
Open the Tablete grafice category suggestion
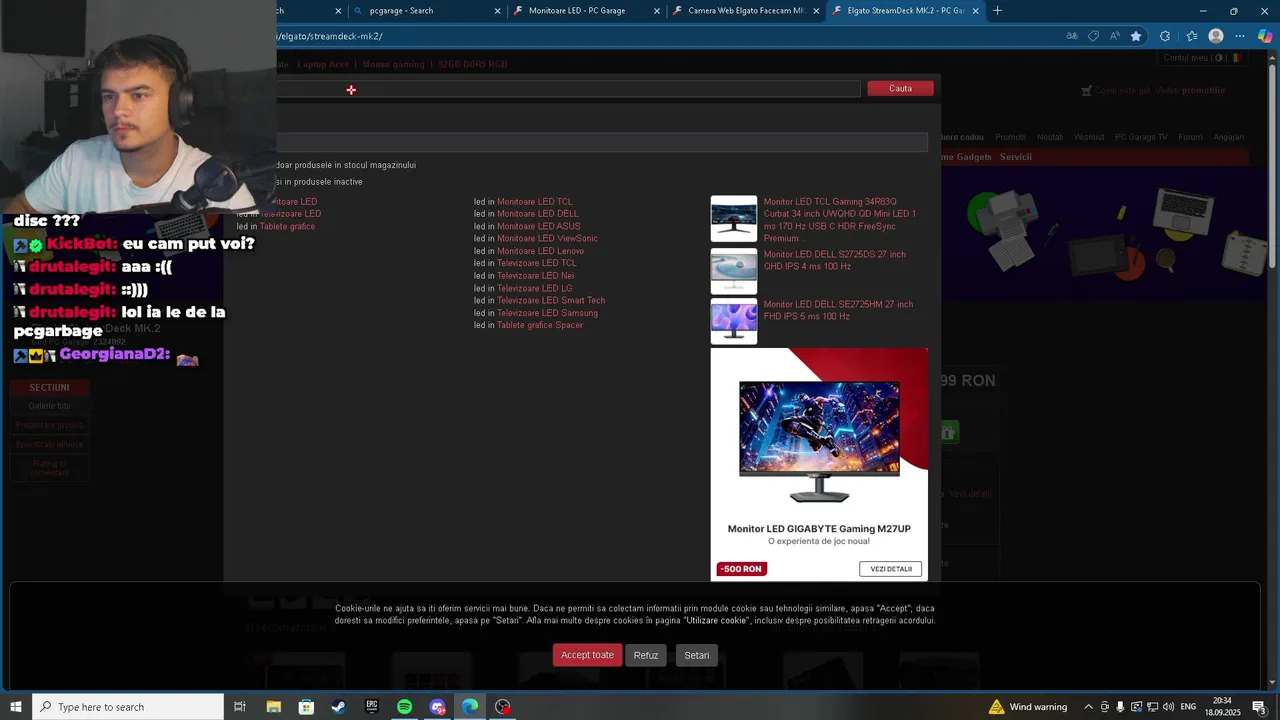tap(287, 227)
